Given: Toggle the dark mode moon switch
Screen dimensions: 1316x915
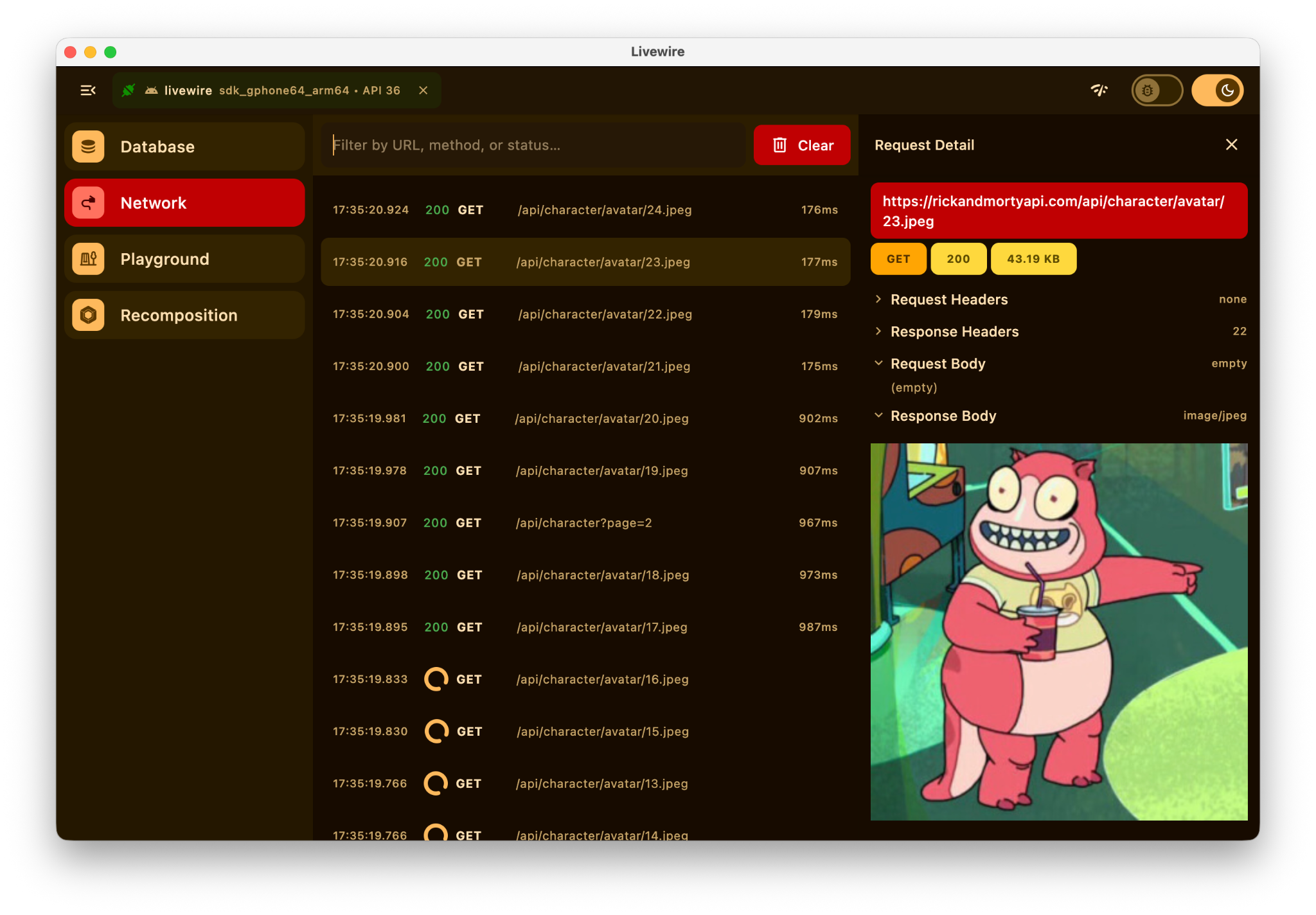Looking at the screenshot, I should [1218, 91].
